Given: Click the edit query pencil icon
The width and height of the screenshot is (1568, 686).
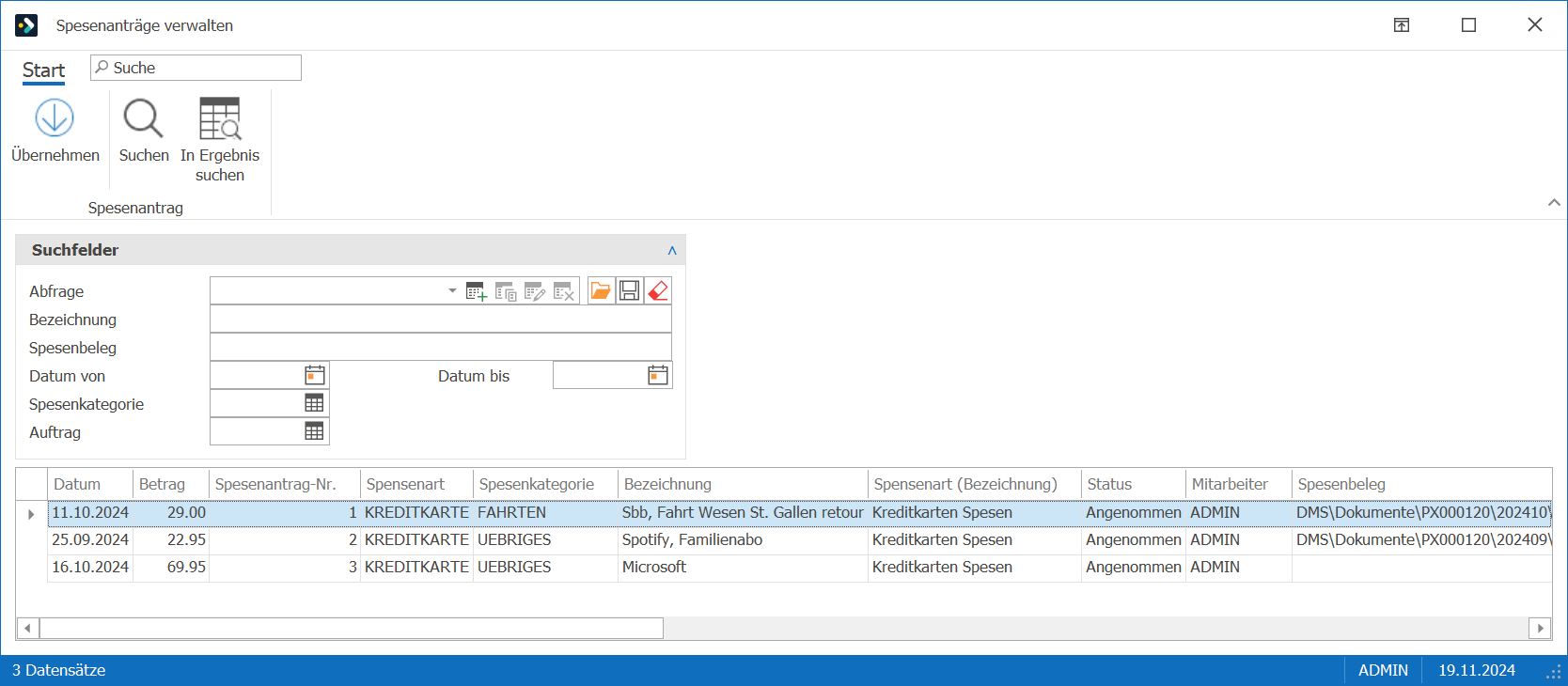Looking at the screenshot, I should coord(535,291).
